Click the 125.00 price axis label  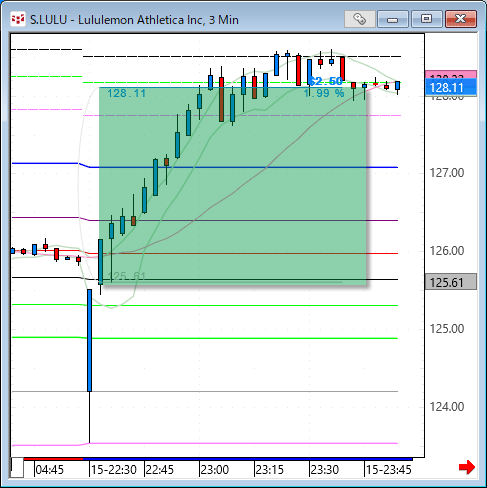pos(447,329)
